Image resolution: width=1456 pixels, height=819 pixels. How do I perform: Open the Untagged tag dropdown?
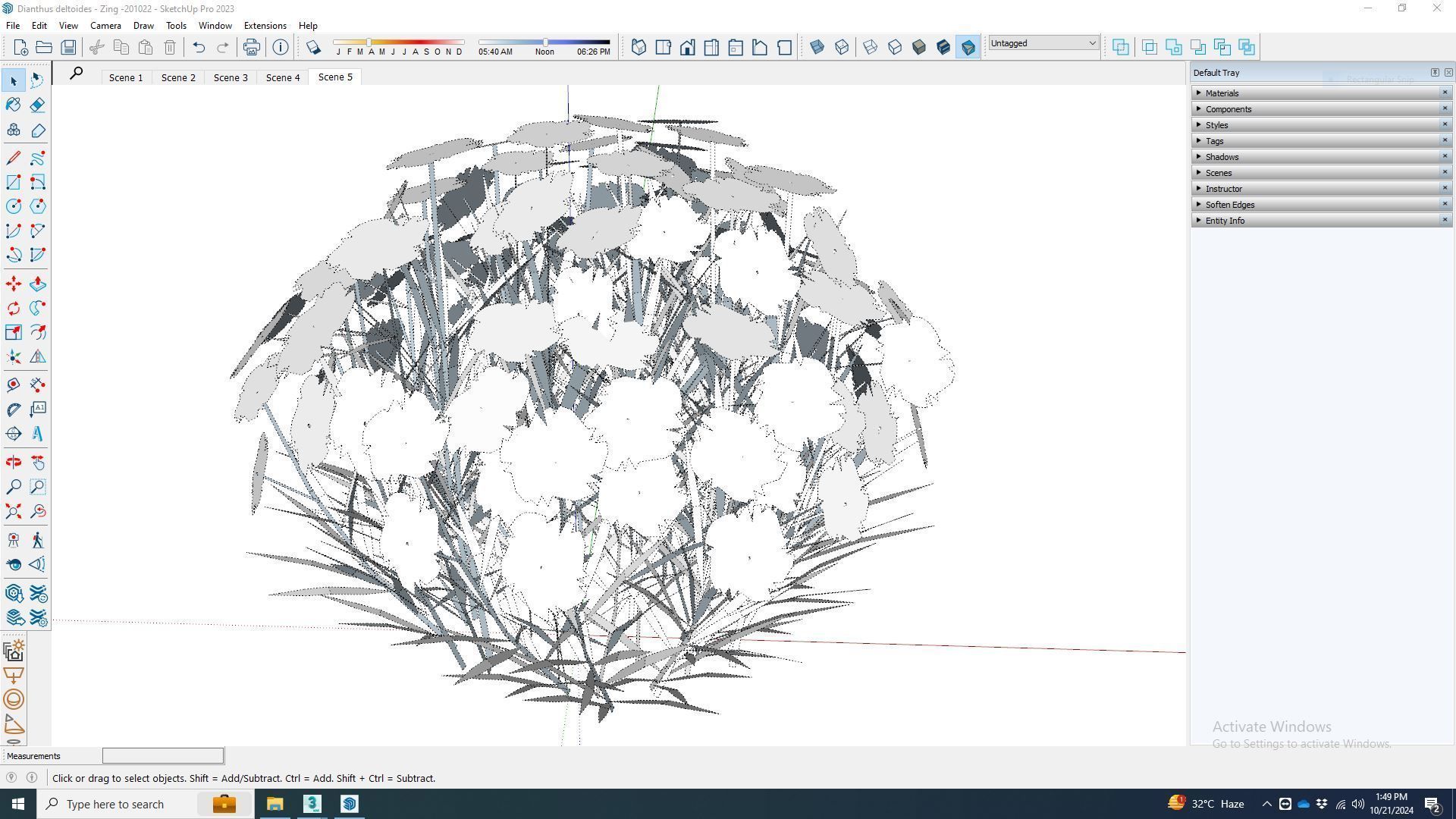click(1043, 43)
